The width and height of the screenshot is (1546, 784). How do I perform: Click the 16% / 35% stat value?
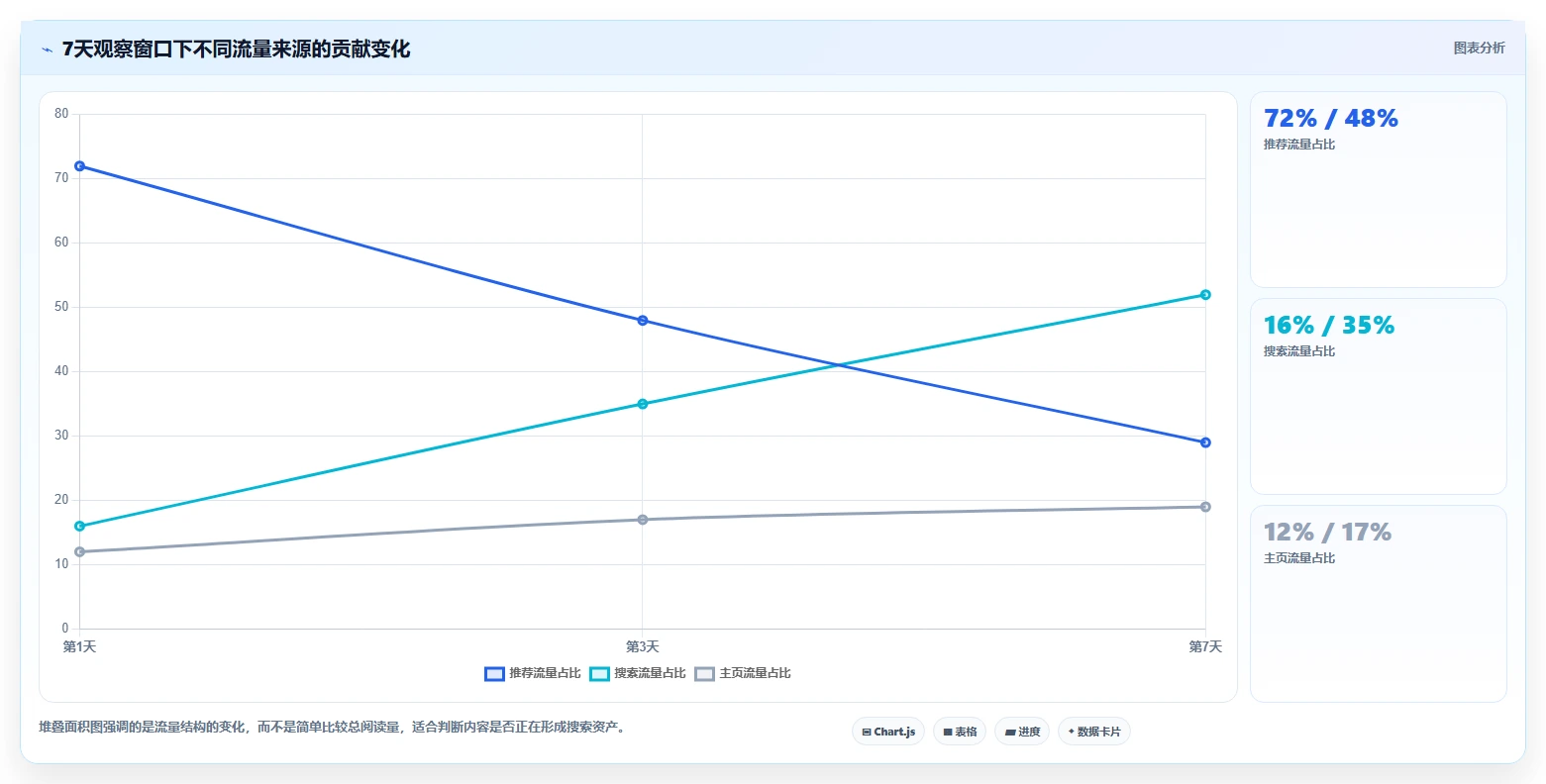1329,326
